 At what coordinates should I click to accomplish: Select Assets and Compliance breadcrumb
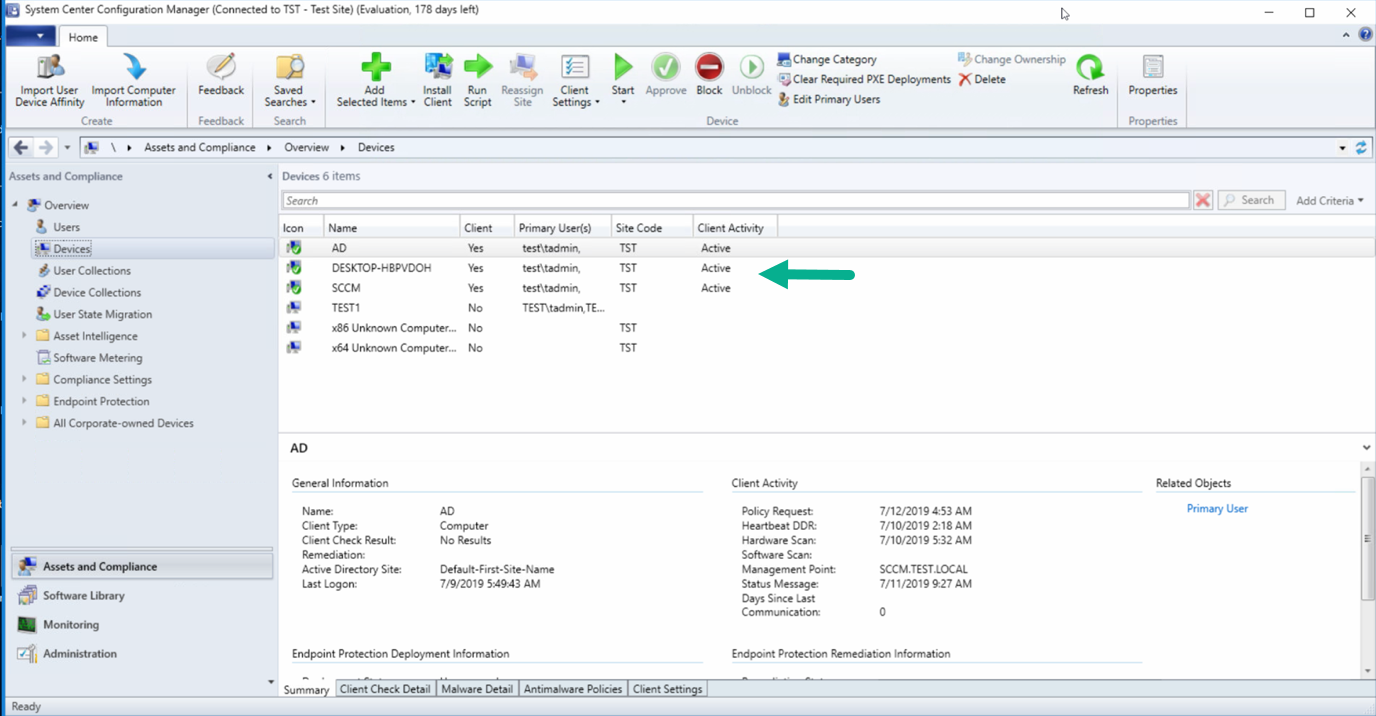[200, 147]
